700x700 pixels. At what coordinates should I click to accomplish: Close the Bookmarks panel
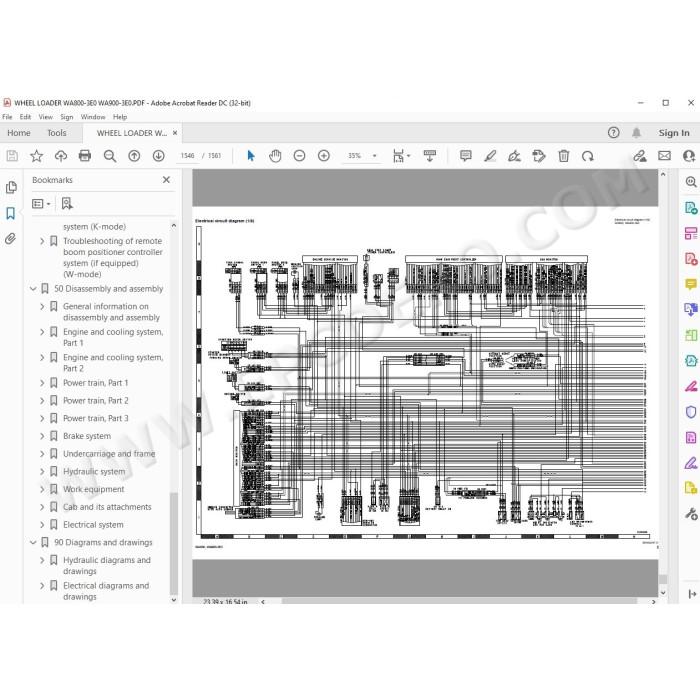[x=166, y=179]
